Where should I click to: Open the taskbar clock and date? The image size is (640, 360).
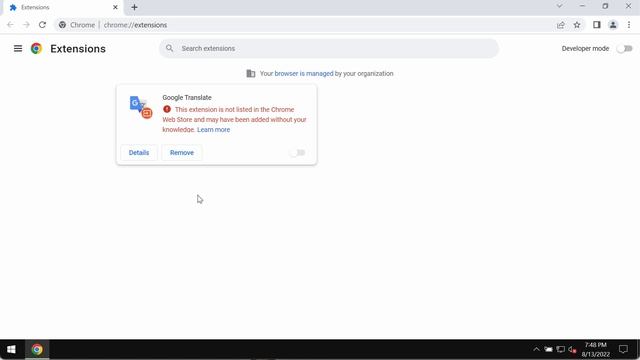point(596,349)
